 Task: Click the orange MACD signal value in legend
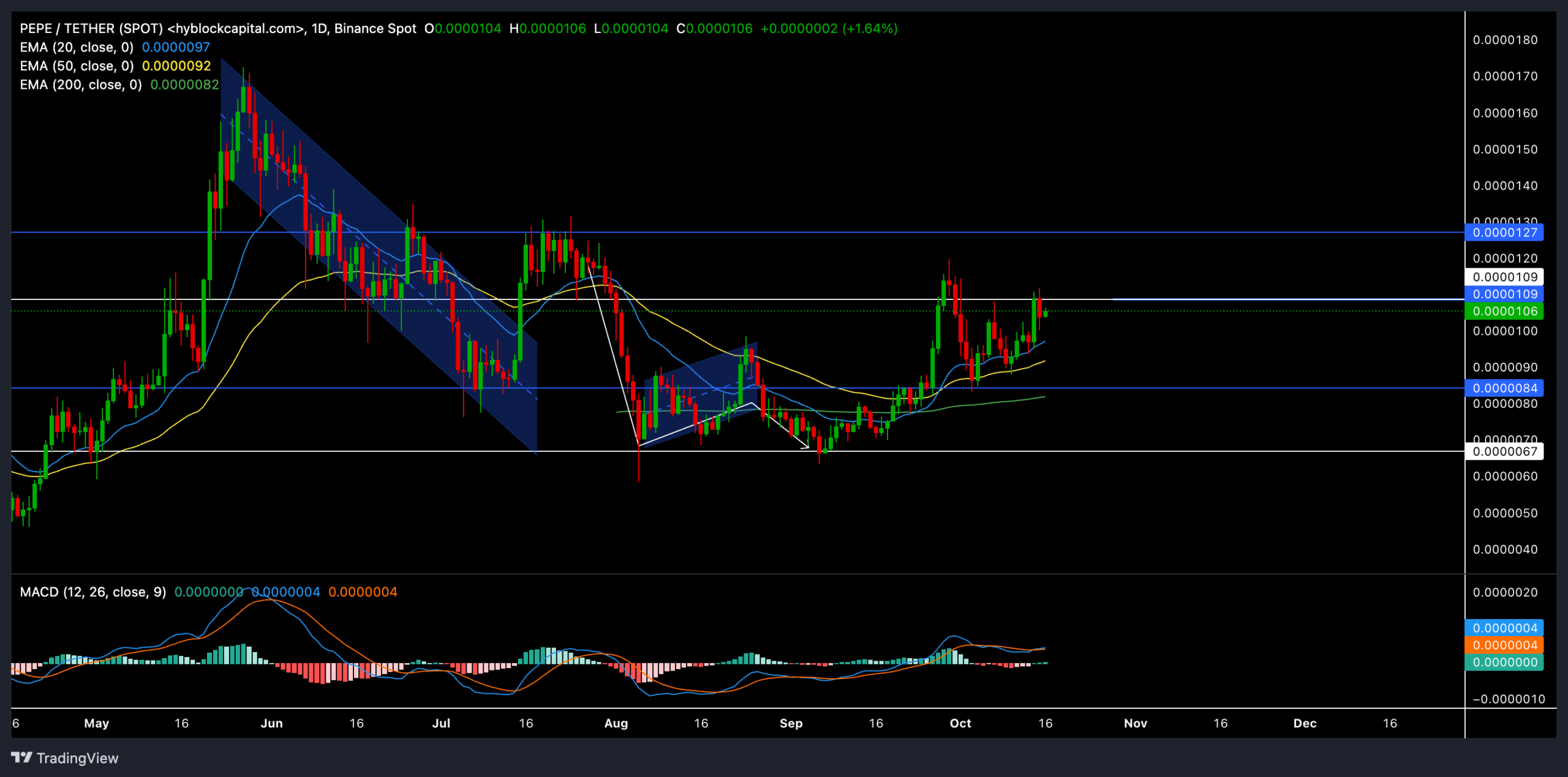363,592
